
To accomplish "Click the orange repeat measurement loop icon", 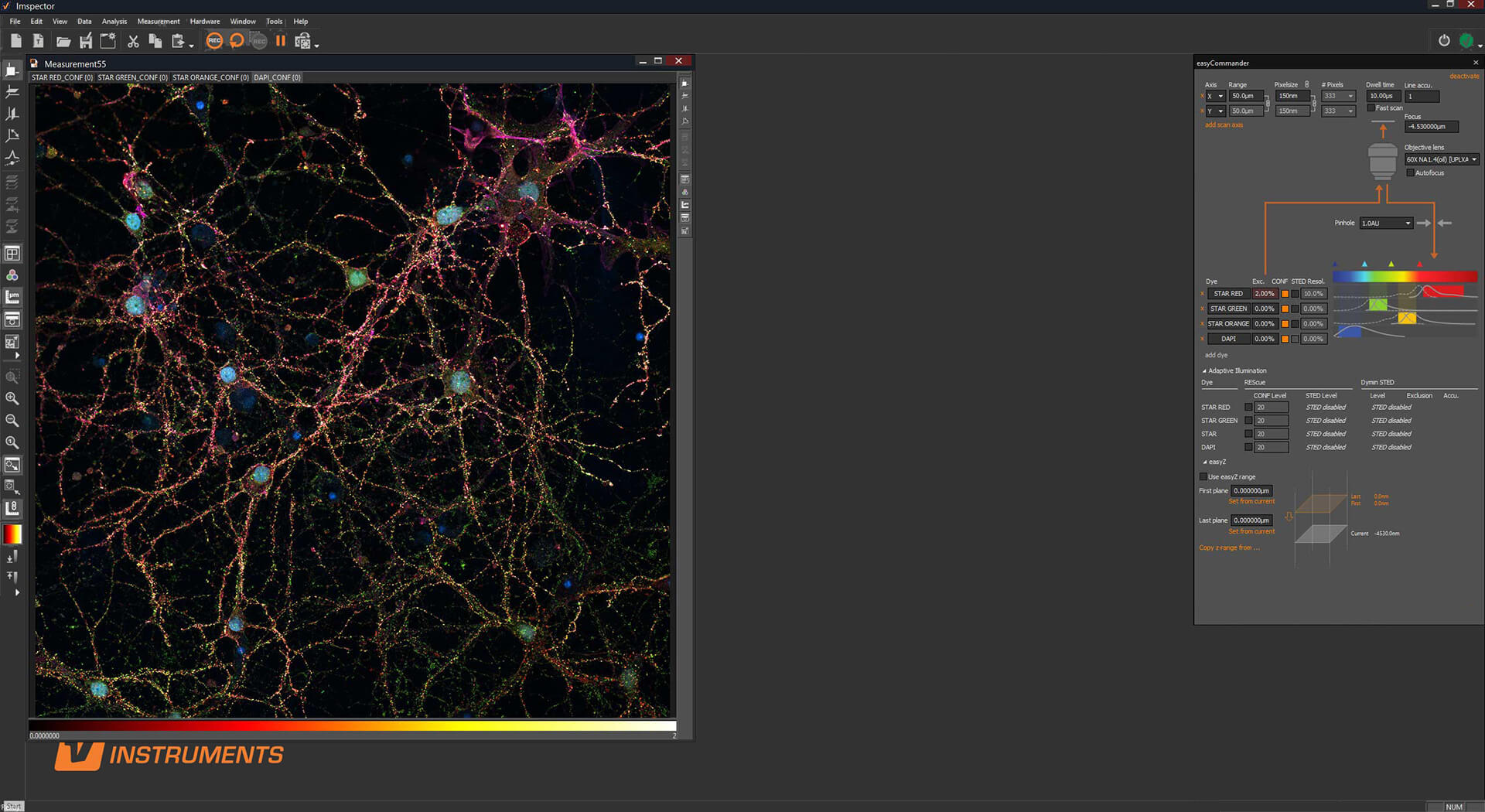I will (x=237, y=41).
